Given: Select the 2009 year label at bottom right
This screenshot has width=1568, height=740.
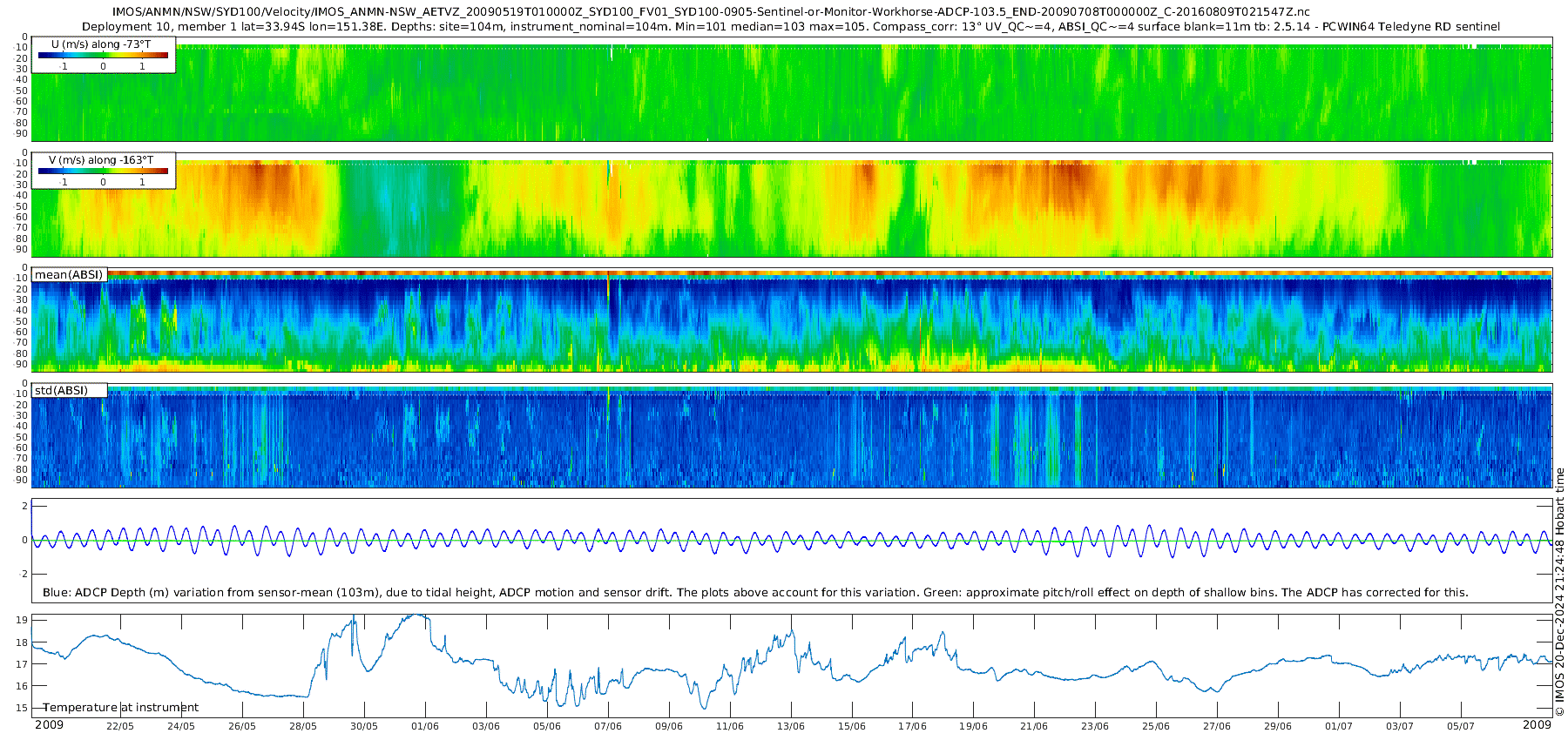Looking at the screenshot, I should tap(1537, 725).
